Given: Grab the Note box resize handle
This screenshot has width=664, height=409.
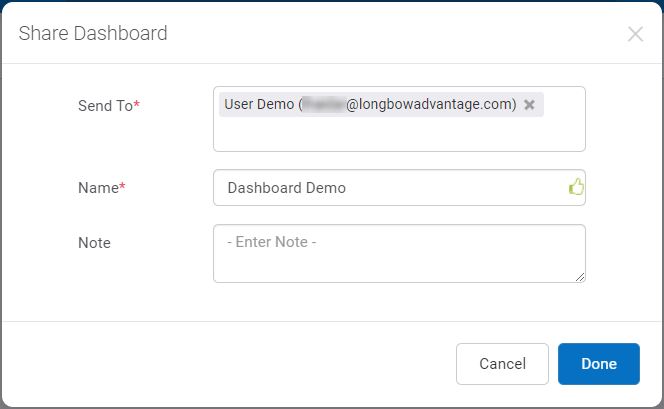Looking at the screenshot, I should click(580, 277).
